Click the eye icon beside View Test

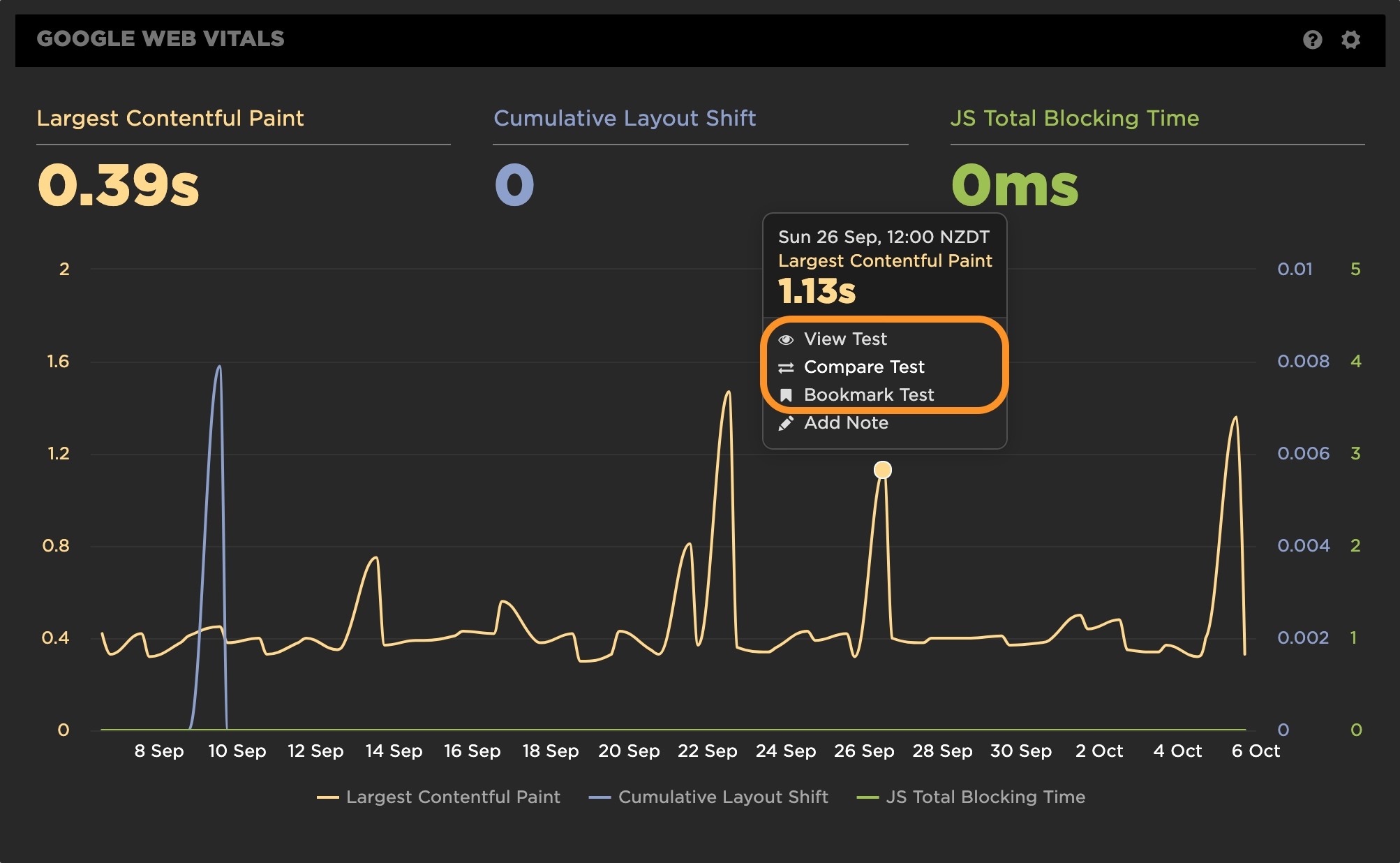(x=786, y=339)
